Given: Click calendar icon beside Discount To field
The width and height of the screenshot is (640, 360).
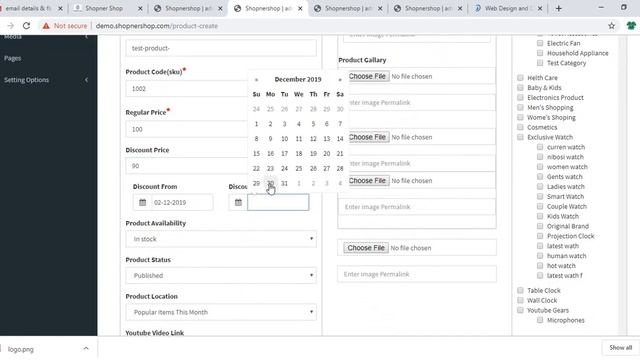Looking at the screenshot, I should (x=238, y=202).
